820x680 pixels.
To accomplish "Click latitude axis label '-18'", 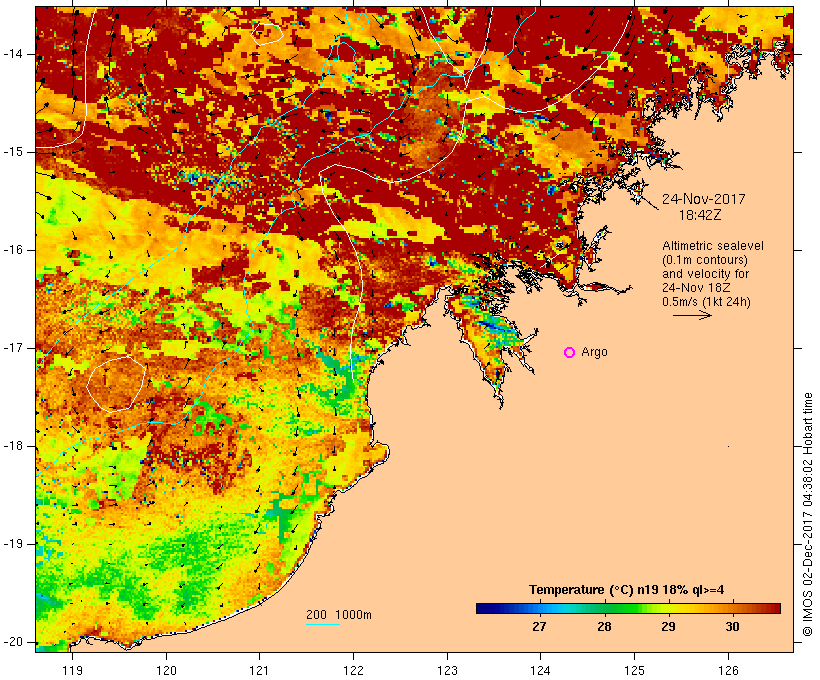I will 13,446.
